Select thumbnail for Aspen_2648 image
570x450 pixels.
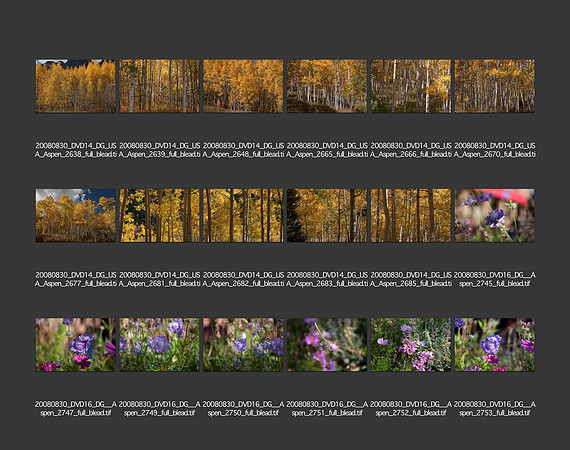[243, 86]
